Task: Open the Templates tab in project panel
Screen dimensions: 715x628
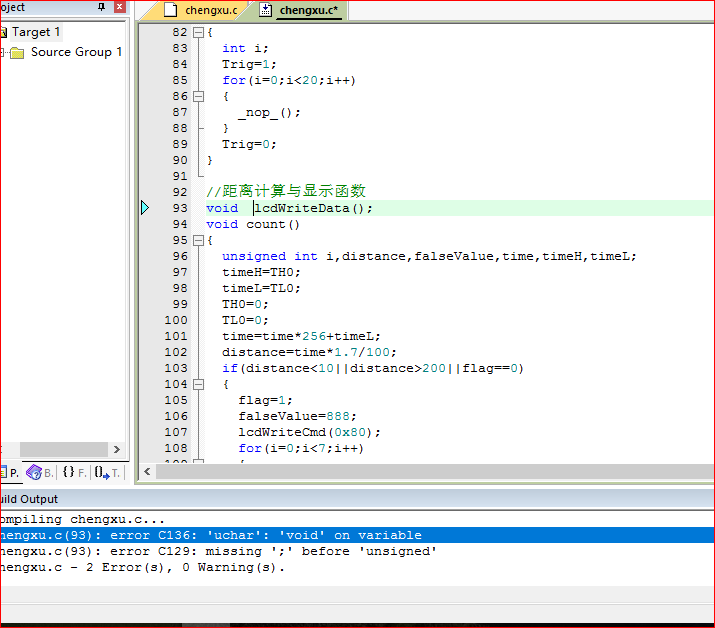Action: (x=107, y=472)
